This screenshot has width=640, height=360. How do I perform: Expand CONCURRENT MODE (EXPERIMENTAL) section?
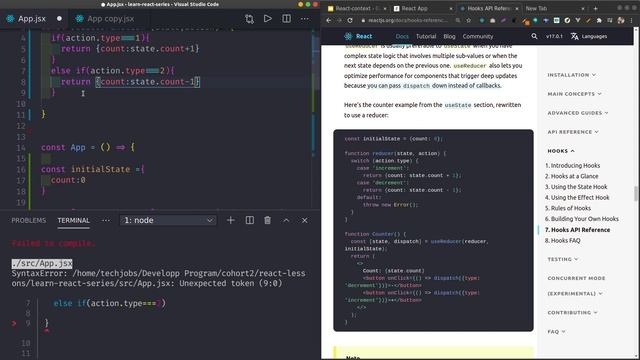coord(576,286)
